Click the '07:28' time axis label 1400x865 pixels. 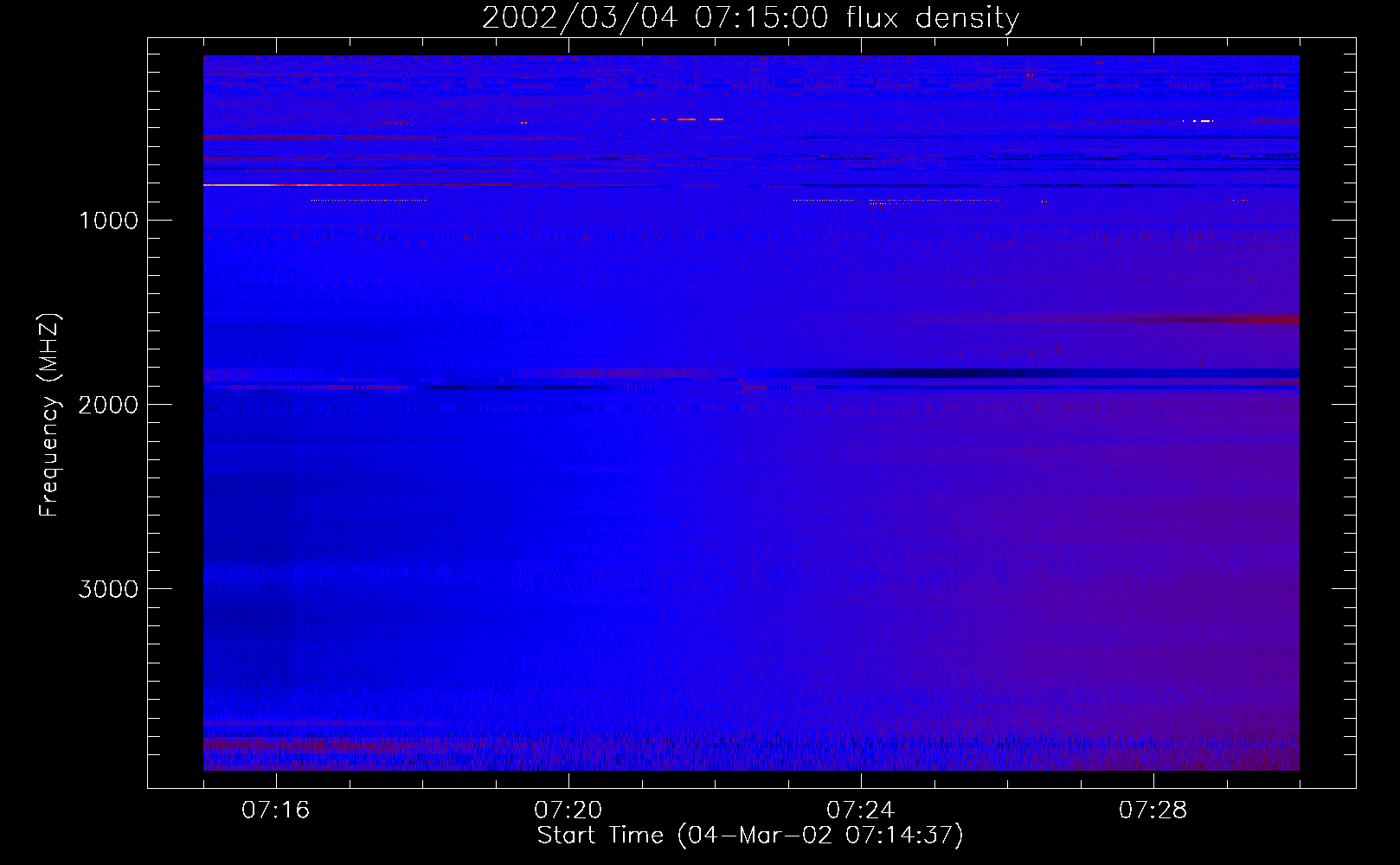tap(1153, 811)
